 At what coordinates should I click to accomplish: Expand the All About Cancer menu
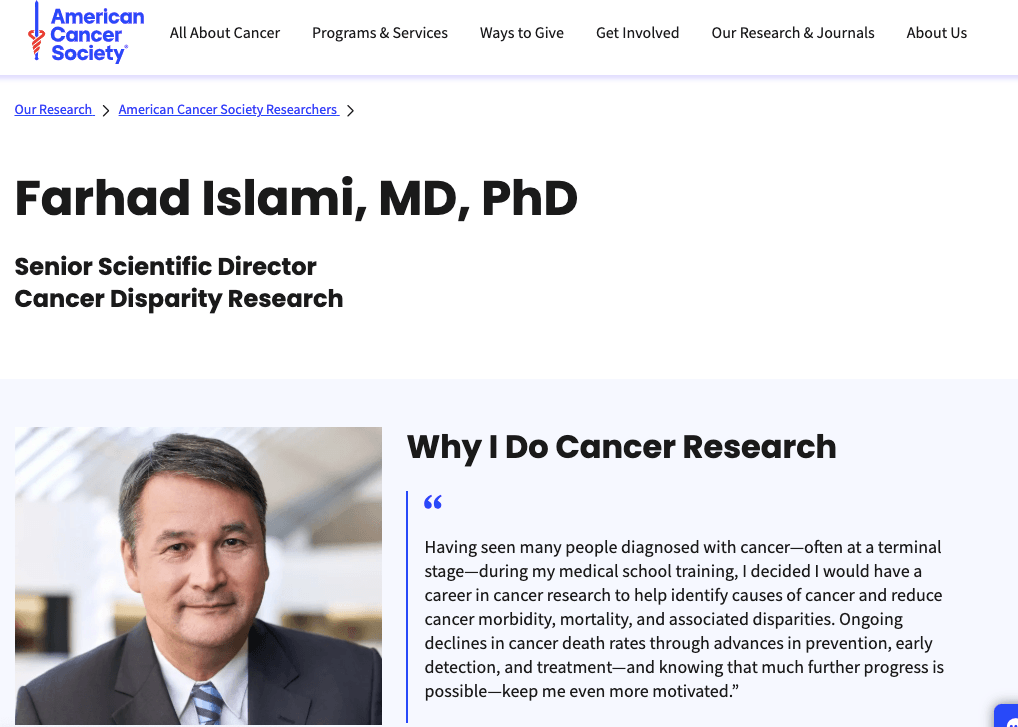(x=225, y=33)
